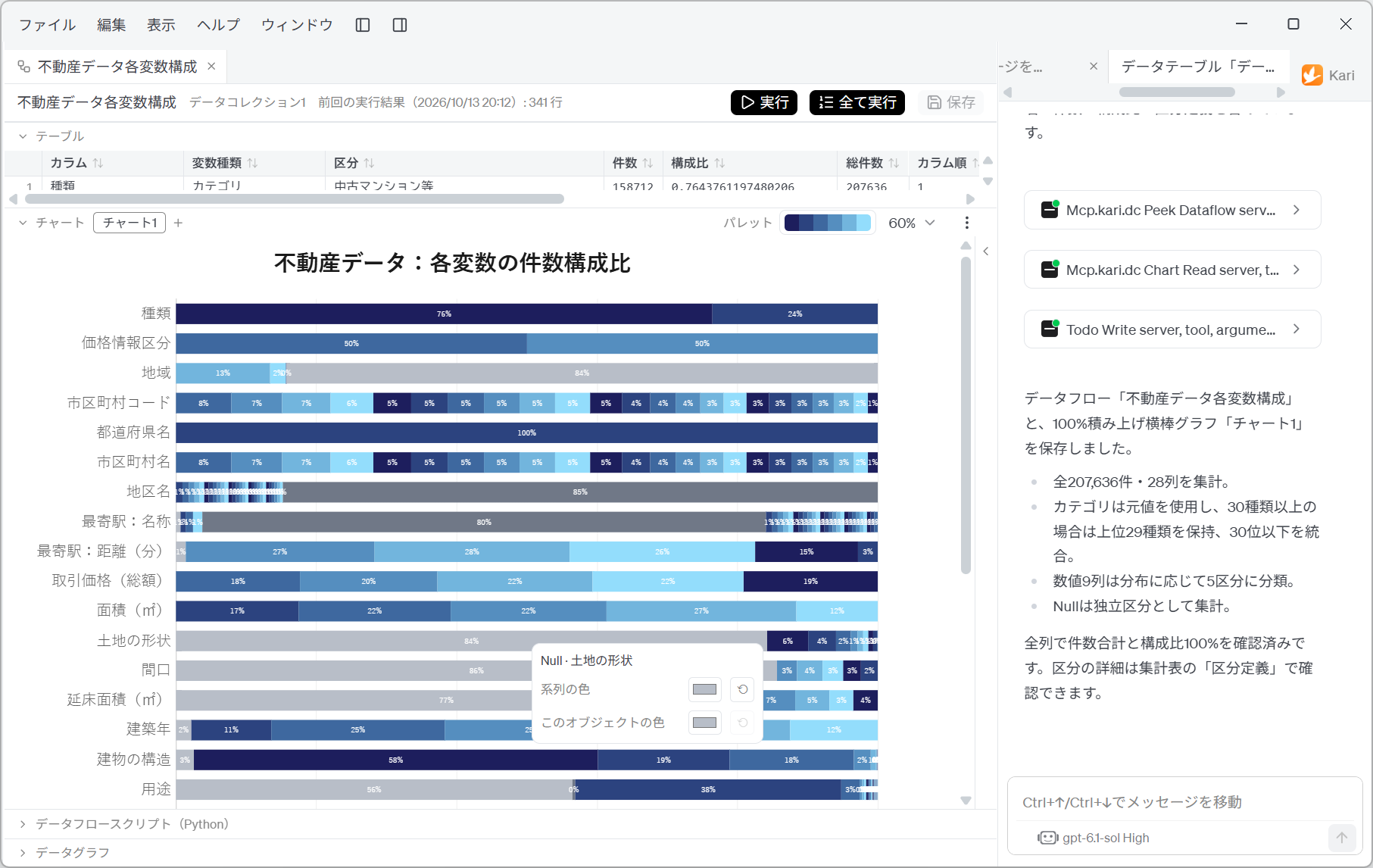1373x868 pixels.
Task: Click the 保存 save button
Action: pos(951,102)
